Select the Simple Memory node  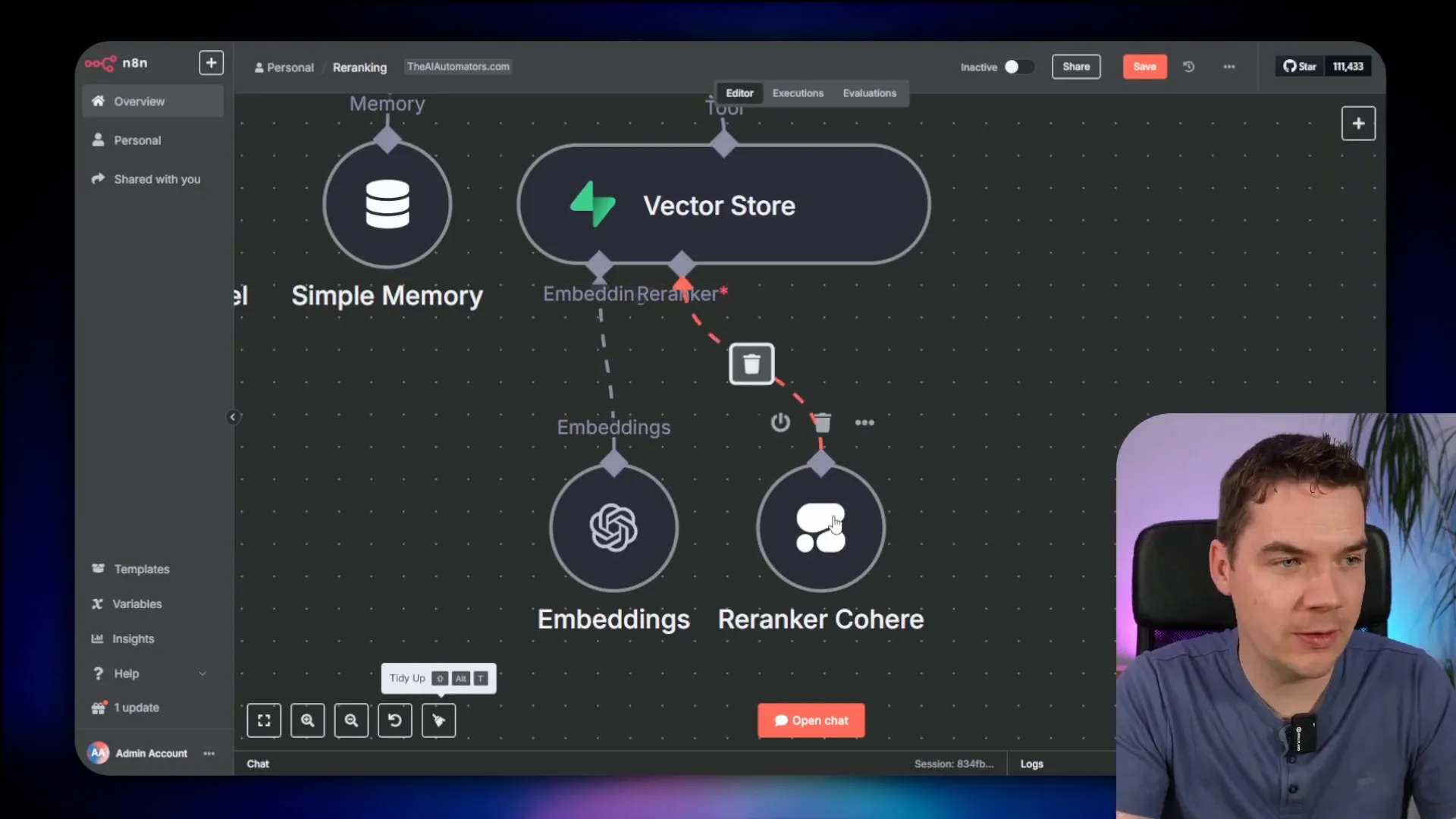[x=388, y=204]
